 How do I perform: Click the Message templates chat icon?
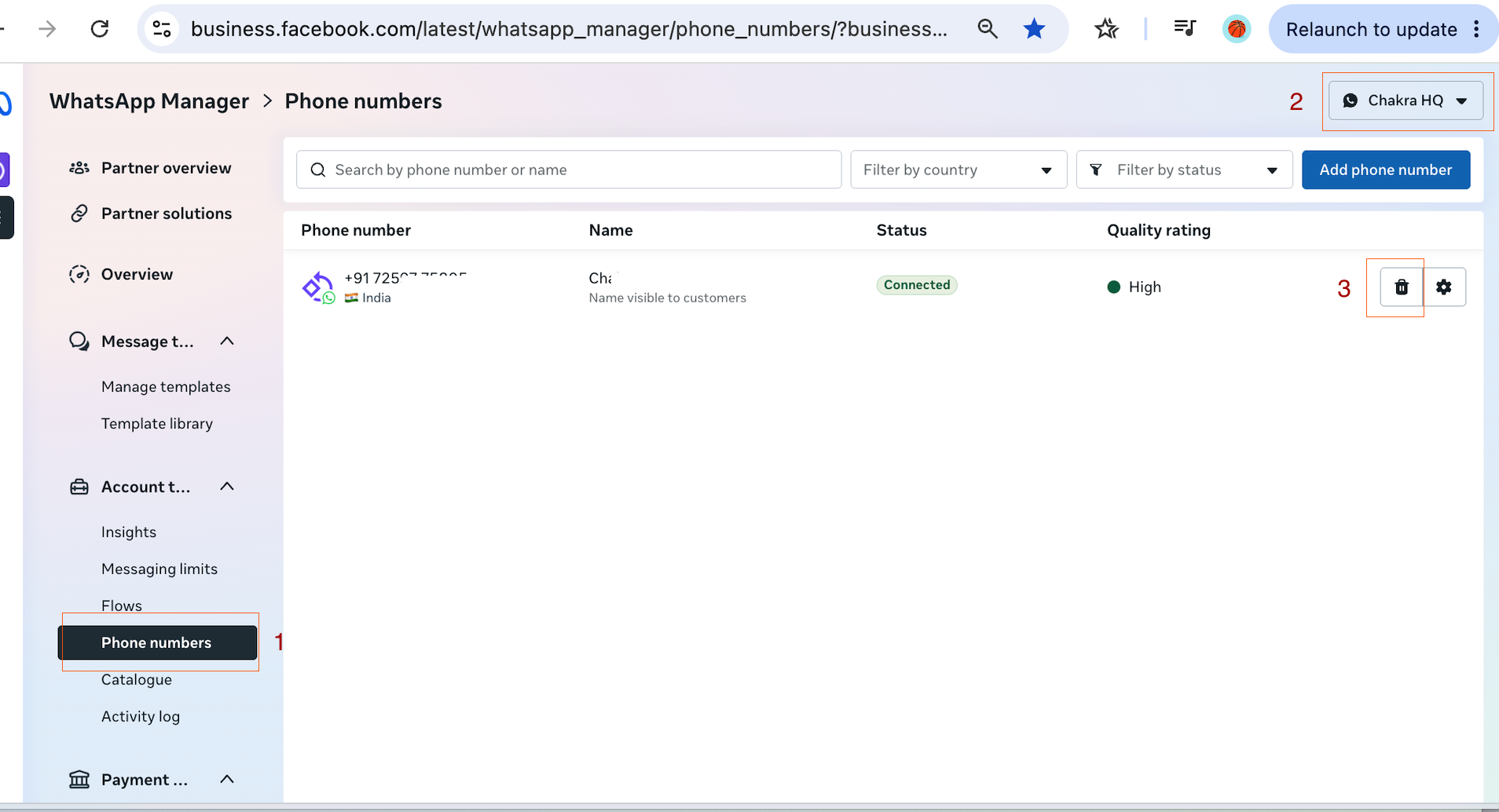click(x=79, y=342)
